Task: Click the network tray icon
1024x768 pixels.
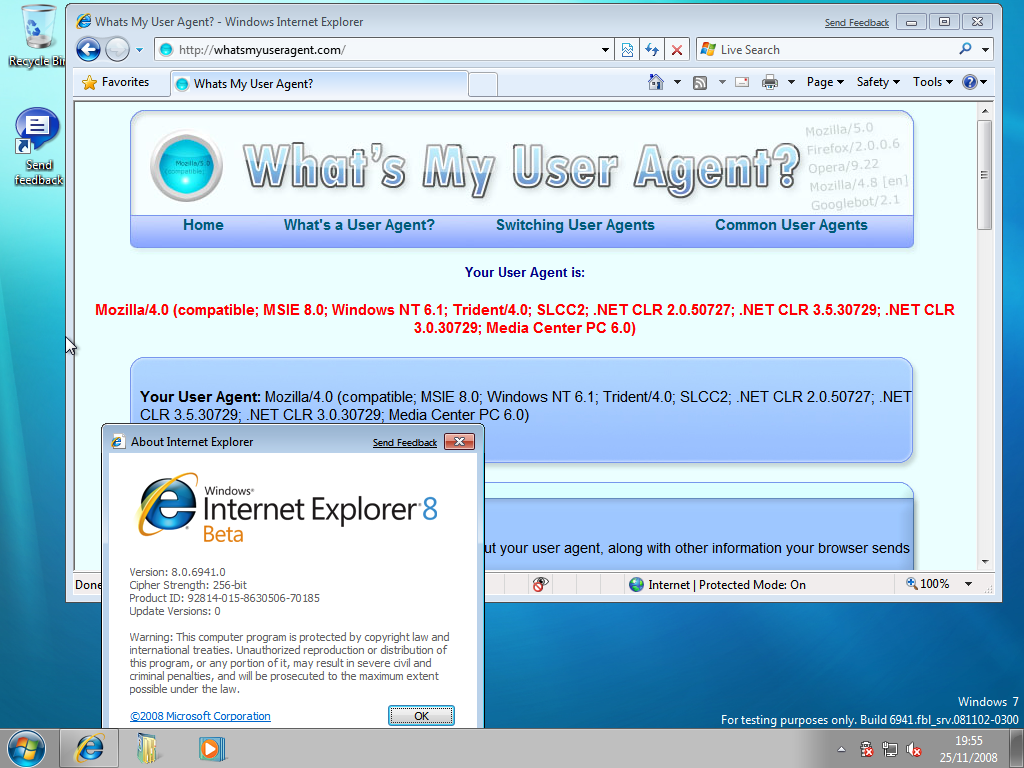Action: 890,749
